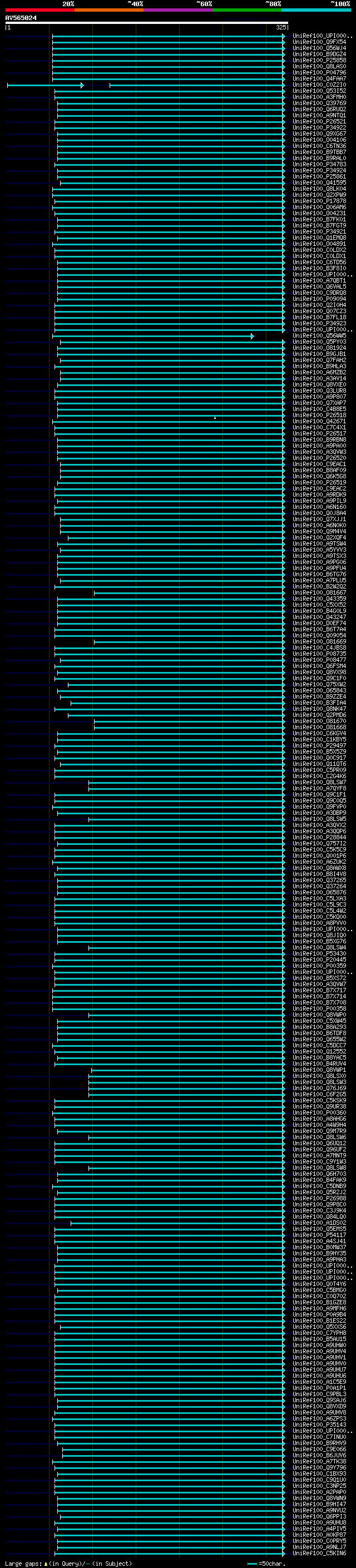
Task: Select hit UniRef100_C5KIN6
Action: tap(319, 1554)
